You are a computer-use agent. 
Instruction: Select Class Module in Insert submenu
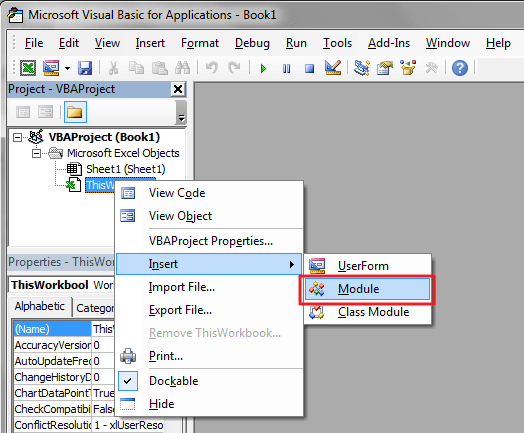[x=367, y=312]
